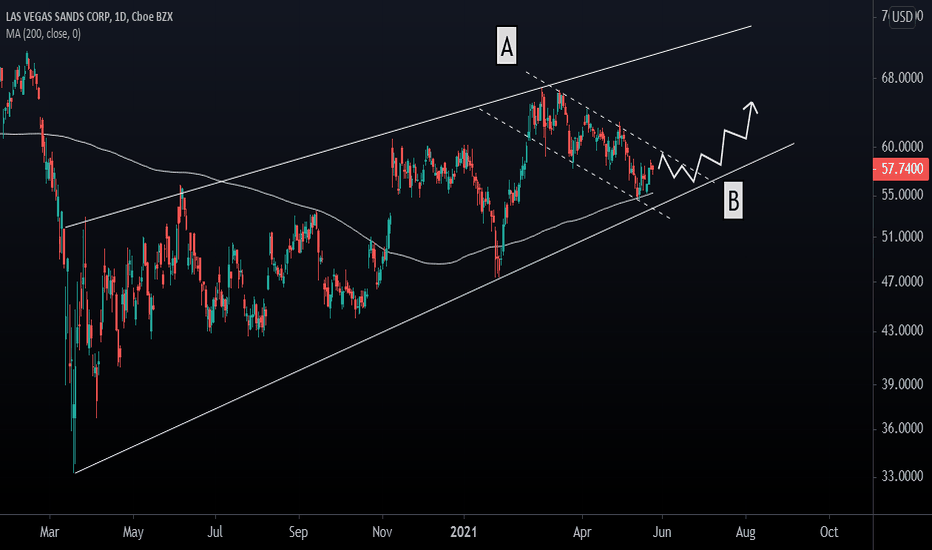The image size is (932, 550).
Task: Click the 60.0000 price axis label
Action: (x=902, y=146)
